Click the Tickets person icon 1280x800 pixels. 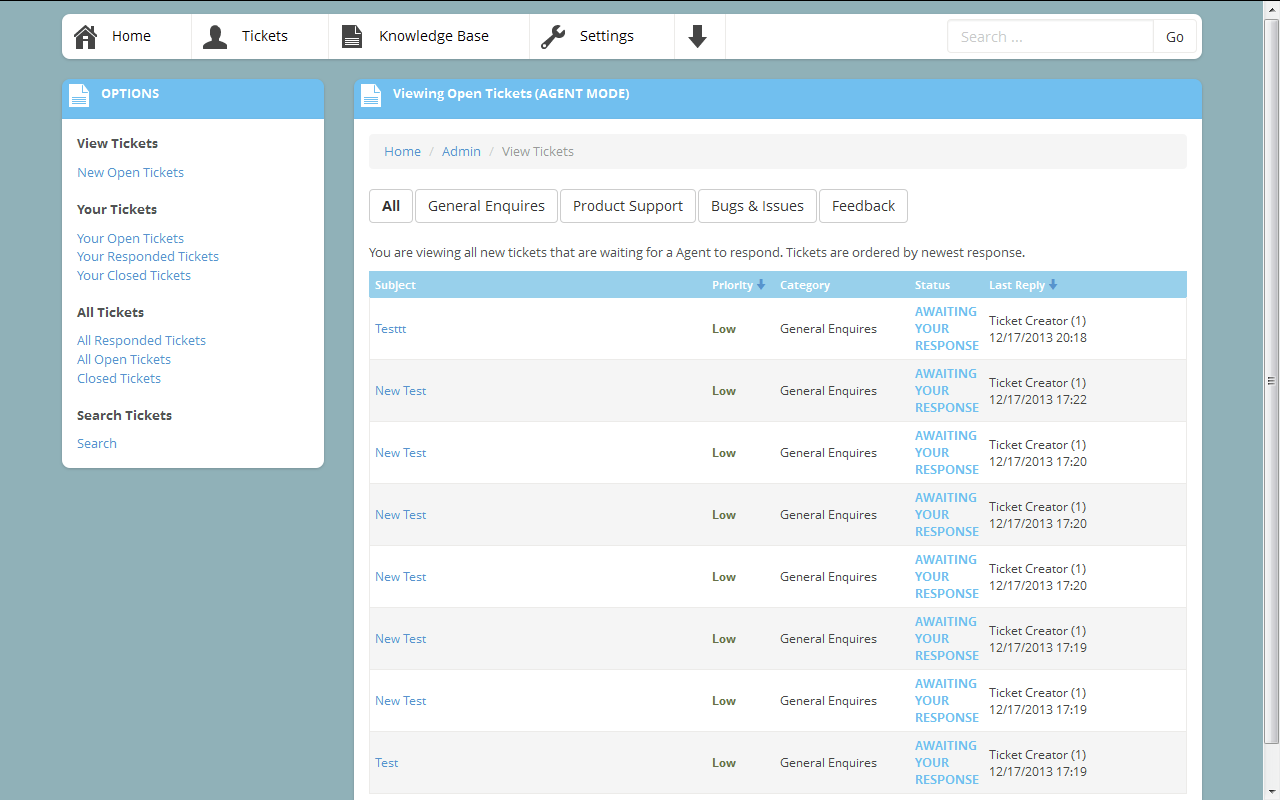[215, 37]
